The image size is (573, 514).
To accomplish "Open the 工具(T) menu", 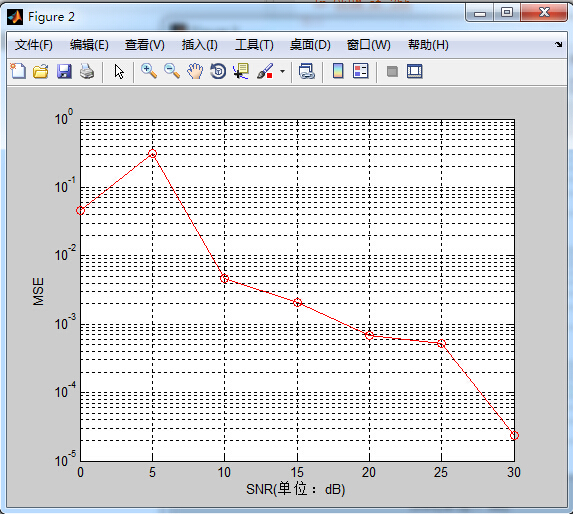I will [254, 45].
